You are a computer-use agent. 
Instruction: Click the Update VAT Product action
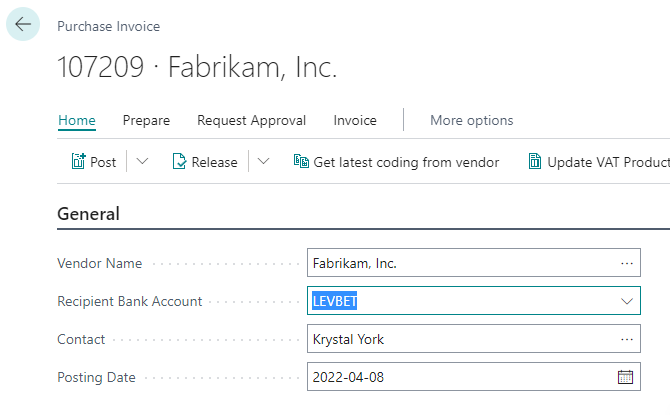click(608, 162)
